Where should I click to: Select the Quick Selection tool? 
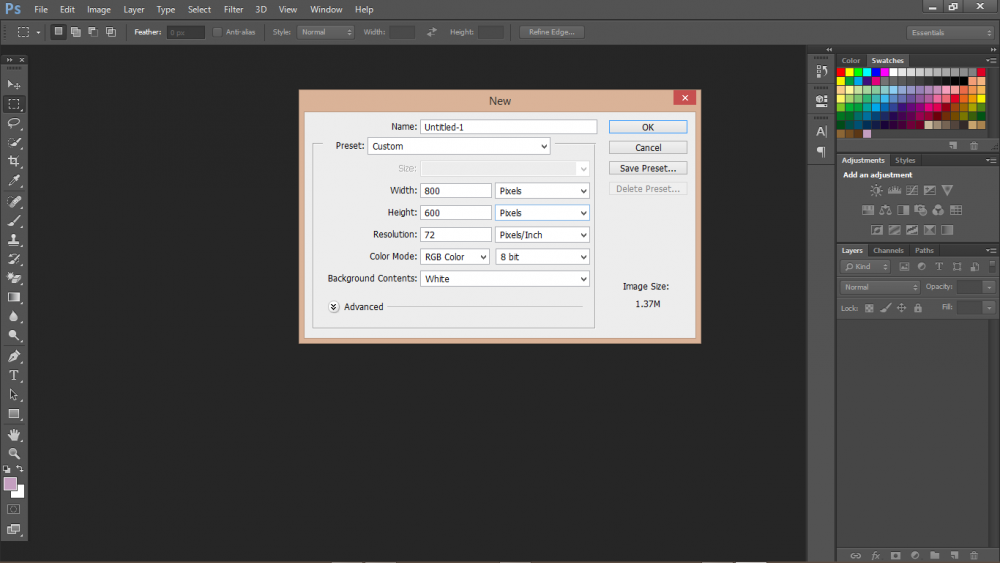(14, 142)
